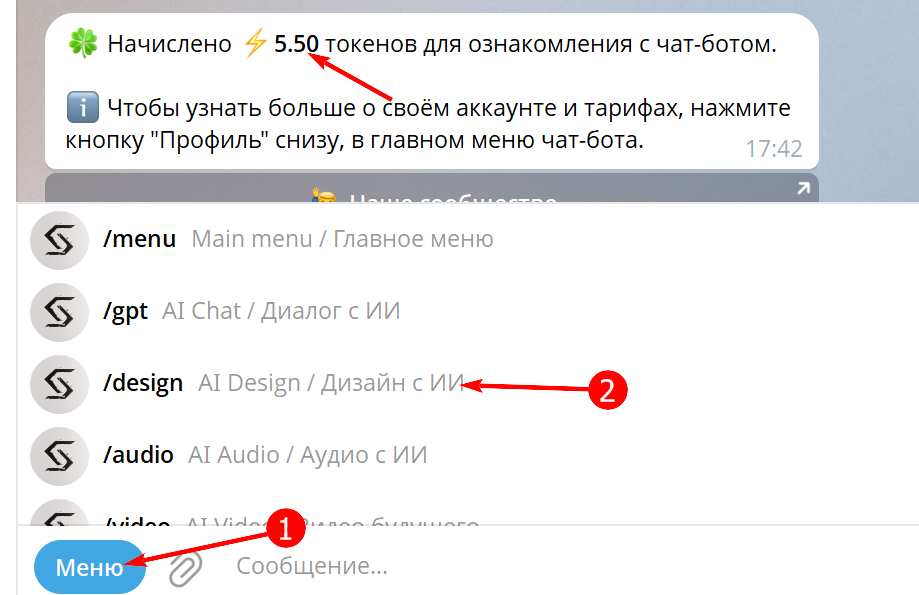Viewport: 919px width, 595px height.
Task: Click the bot avatar beside /gpt command
Action: tap(58, 312)
